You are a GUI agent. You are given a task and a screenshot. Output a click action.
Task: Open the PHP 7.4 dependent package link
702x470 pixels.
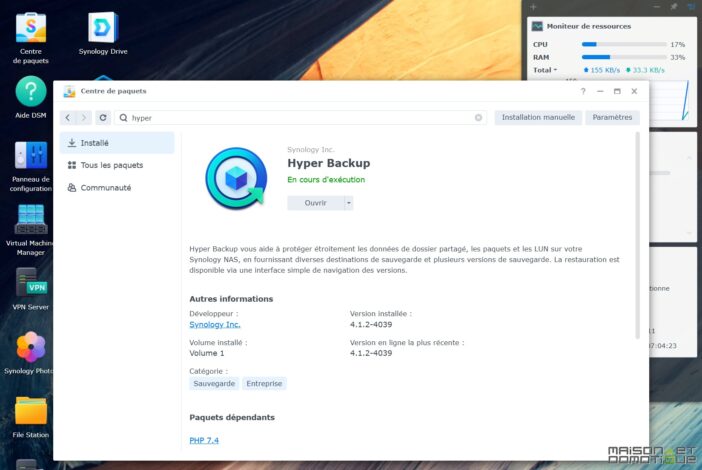[x=204, y=440]
